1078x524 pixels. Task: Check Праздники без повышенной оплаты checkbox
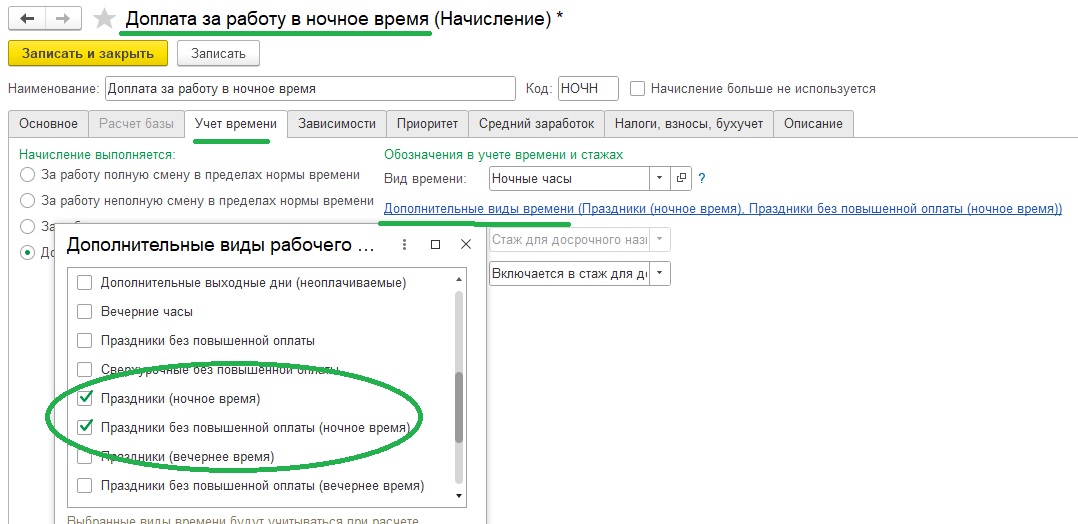pyautogui.click(x=84, y=340)
